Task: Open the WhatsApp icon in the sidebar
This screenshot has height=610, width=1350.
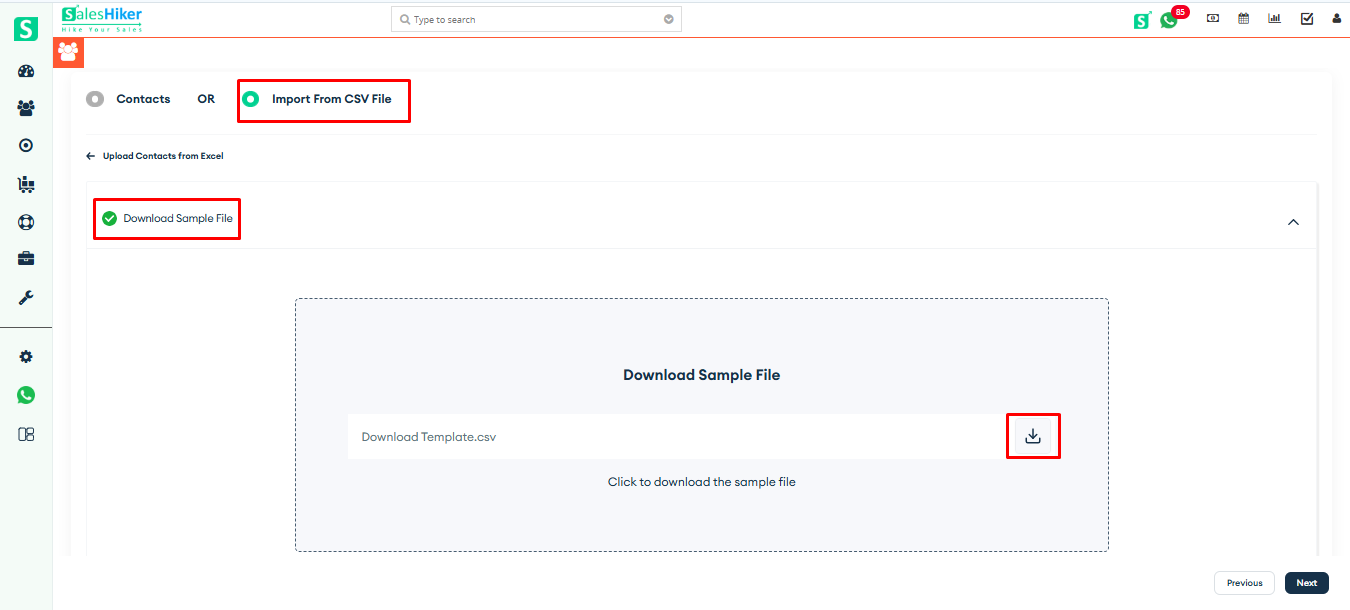Action: (25, 394)
